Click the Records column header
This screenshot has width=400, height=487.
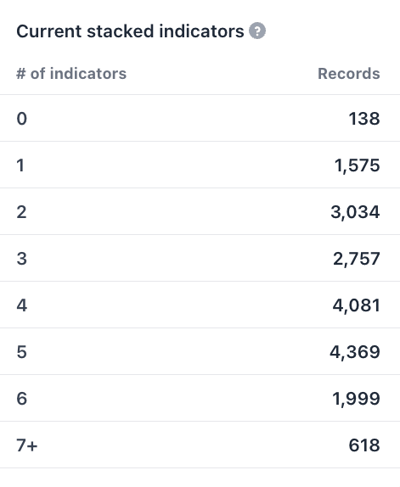pos(349,74)
